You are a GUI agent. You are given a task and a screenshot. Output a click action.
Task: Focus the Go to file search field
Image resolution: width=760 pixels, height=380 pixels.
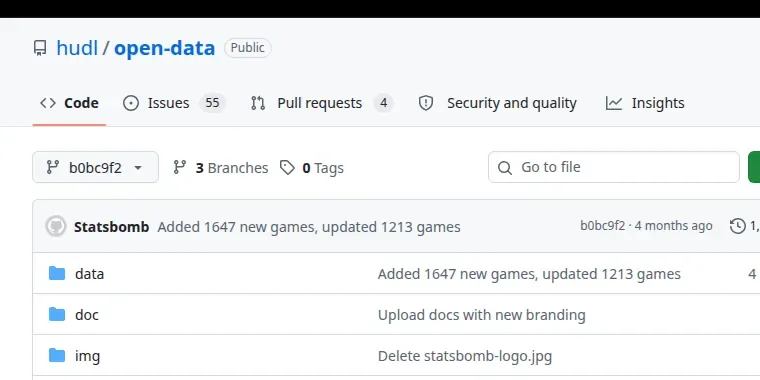click(614, 167)
